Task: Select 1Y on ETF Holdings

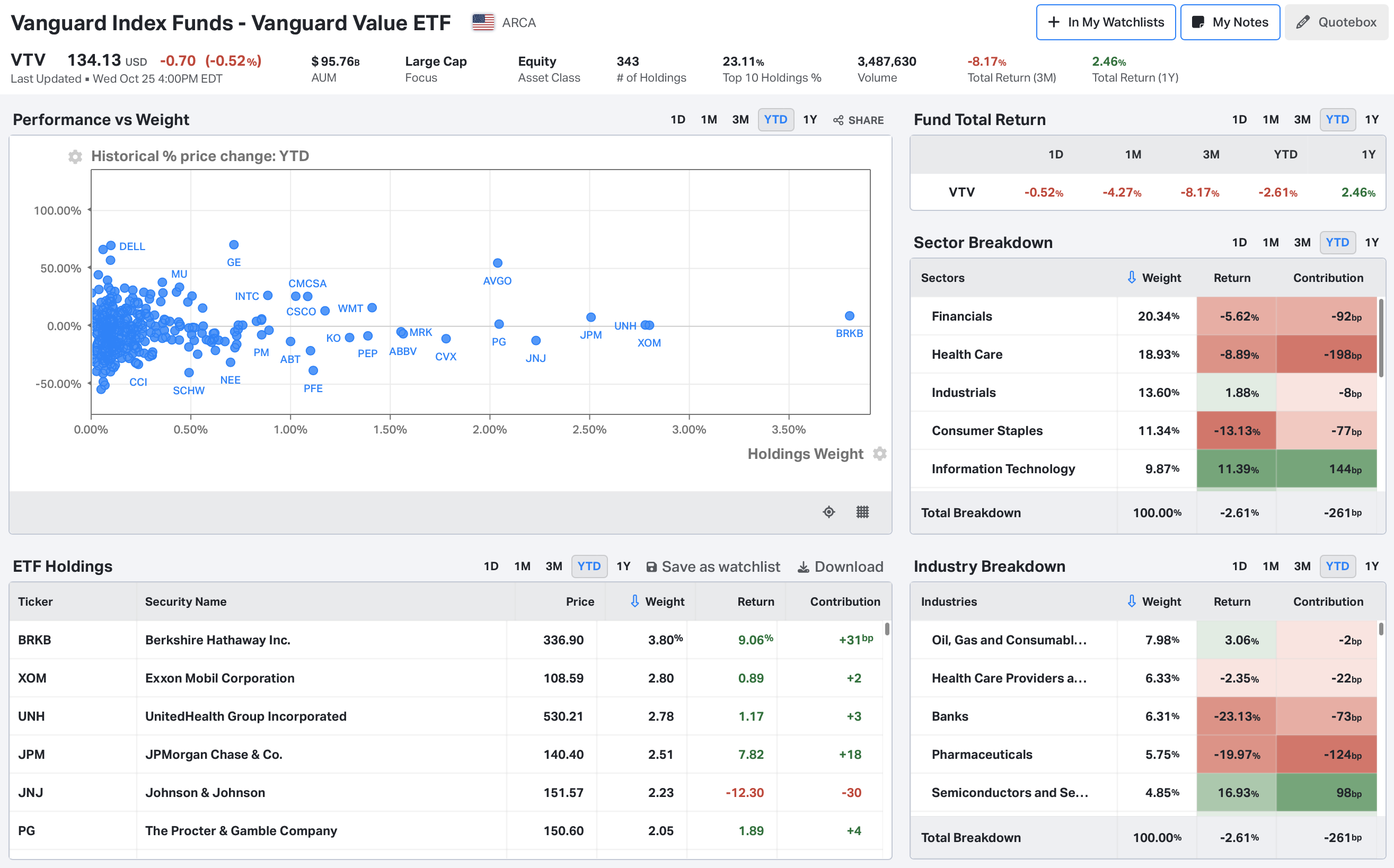Action: point(623,566)
